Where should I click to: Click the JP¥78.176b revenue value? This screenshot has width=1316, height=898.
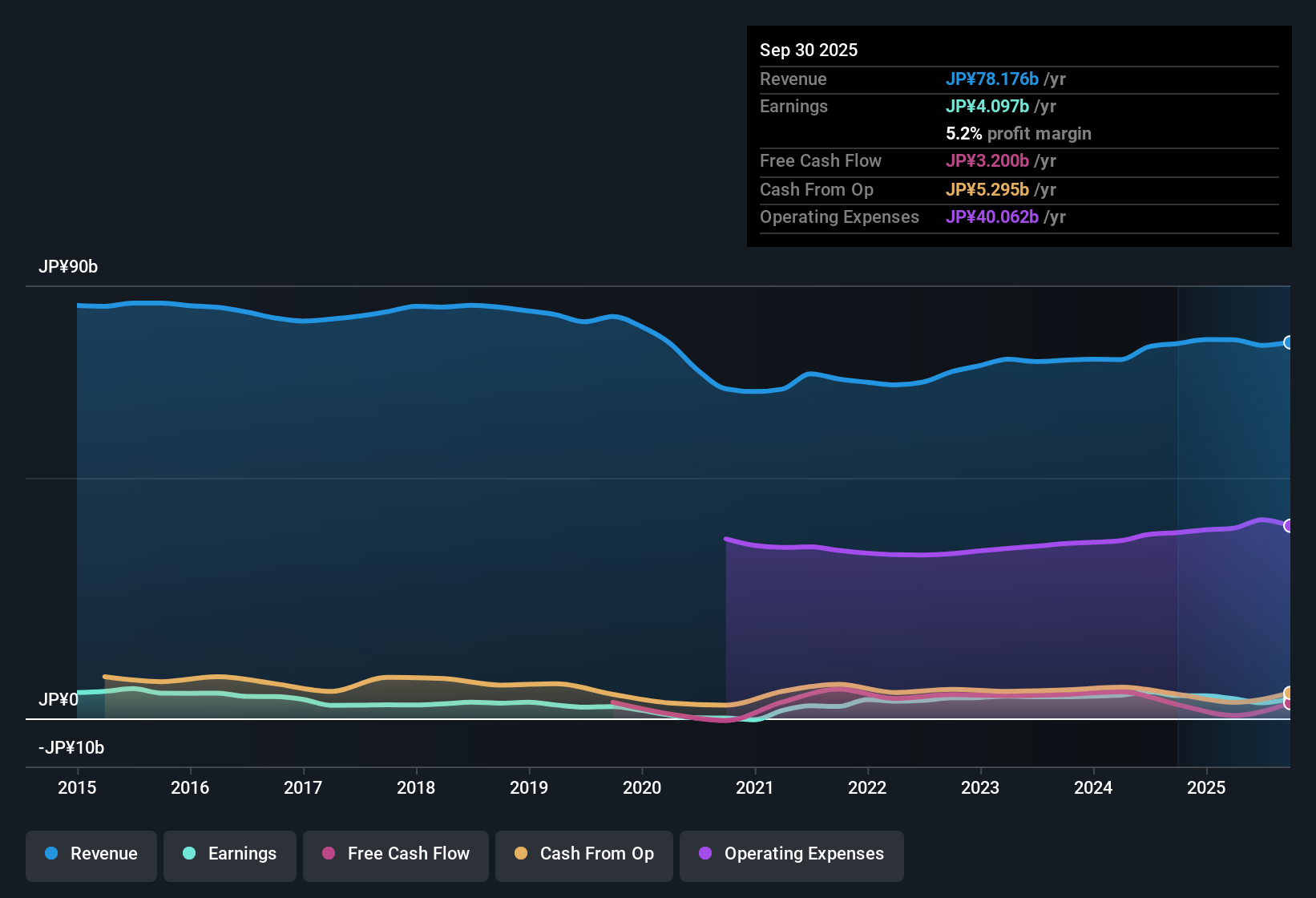[x=992, y=79]
